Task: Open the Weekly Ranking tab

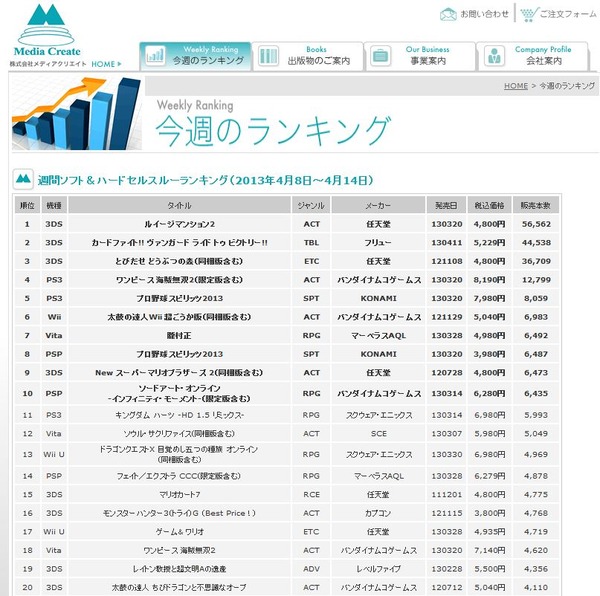Action: click(x=195, y=56)
